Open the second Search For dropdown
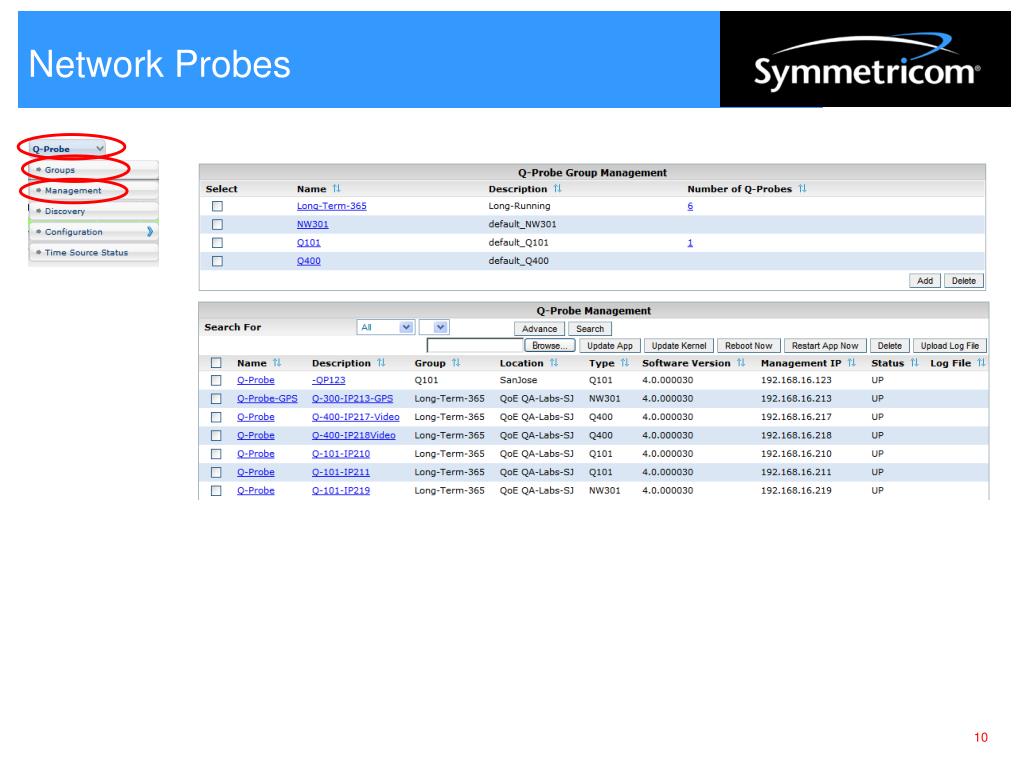1024x768 pixels. (434, 327)
